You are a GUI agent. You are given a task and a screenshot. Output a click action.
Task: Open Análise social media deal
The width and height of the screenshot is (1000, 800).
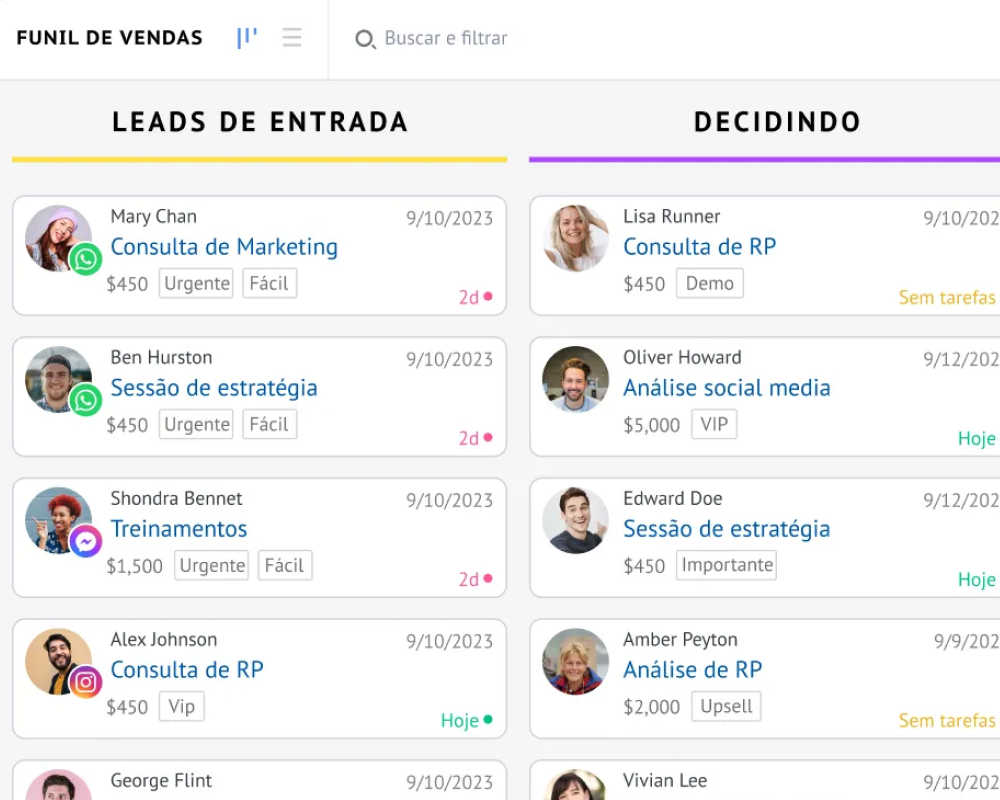point(727,388)
